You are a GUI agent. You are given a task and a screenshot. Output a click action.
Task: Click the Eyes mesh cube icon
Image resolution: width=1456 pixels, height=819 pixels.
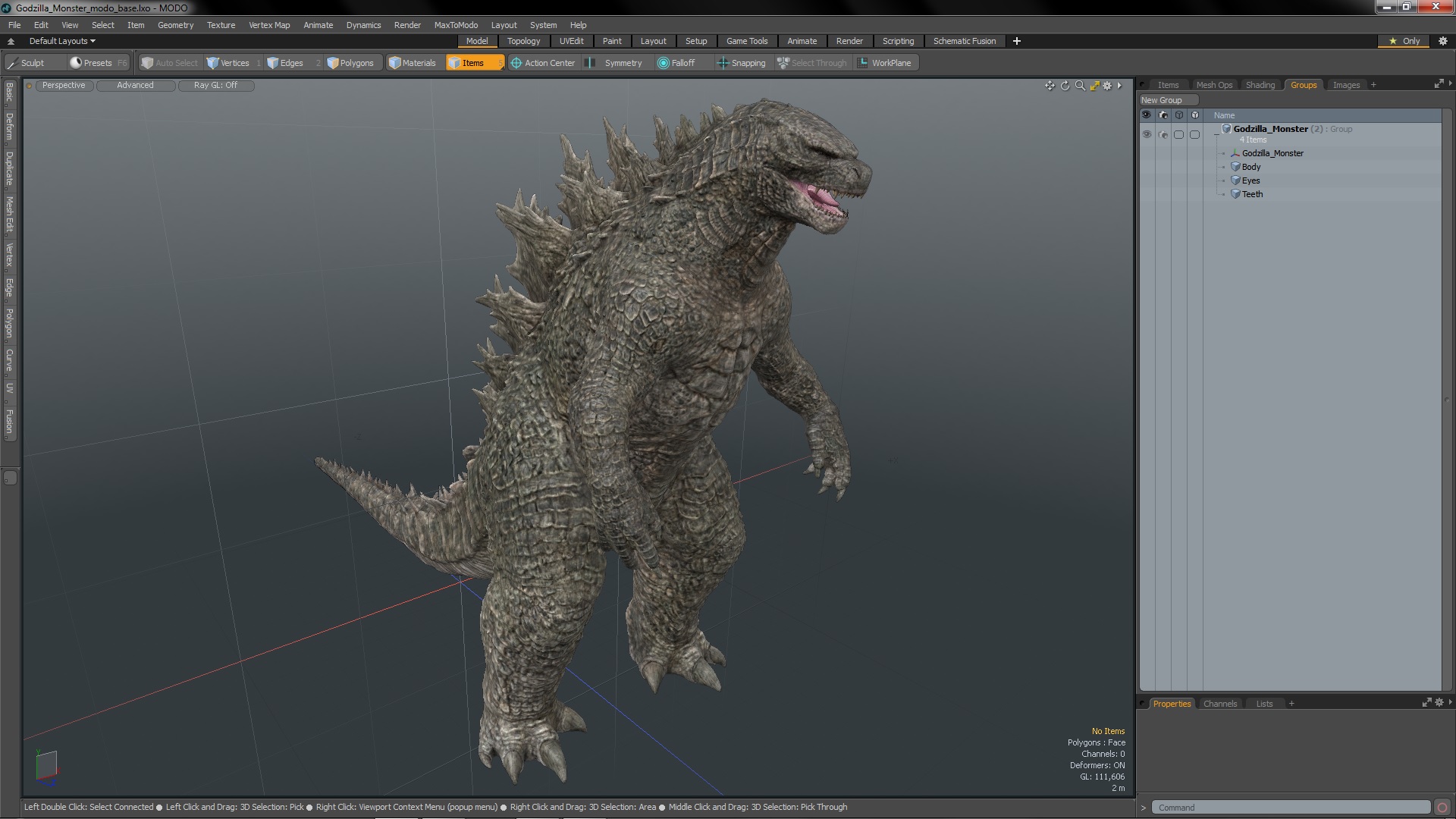1235,180
